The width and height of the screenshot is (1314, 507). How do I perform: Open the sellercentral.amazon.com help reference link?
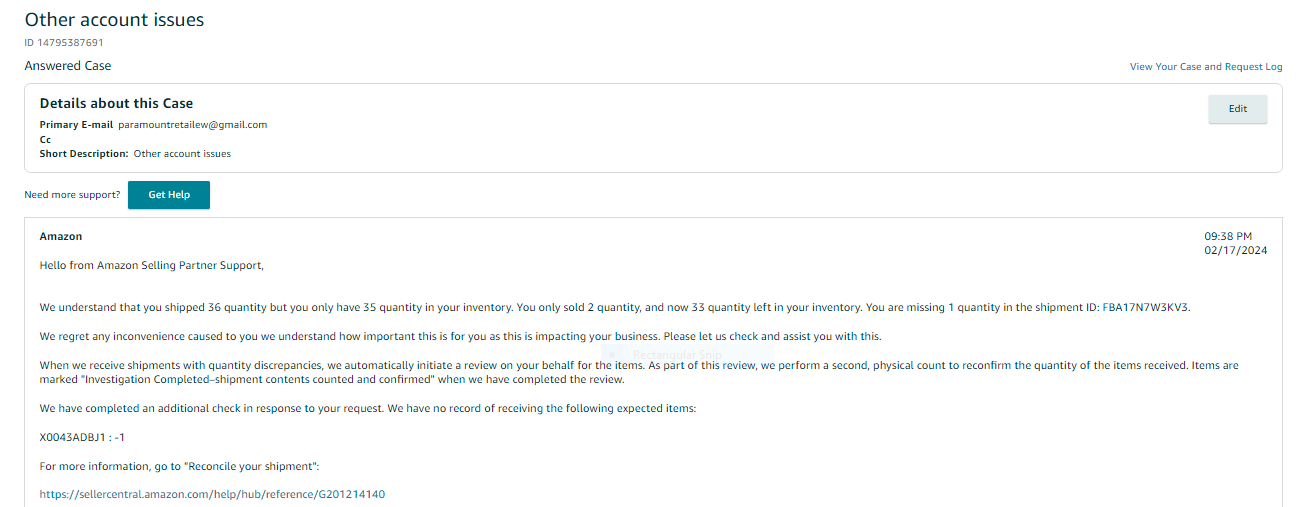click(x=212, y=494)
